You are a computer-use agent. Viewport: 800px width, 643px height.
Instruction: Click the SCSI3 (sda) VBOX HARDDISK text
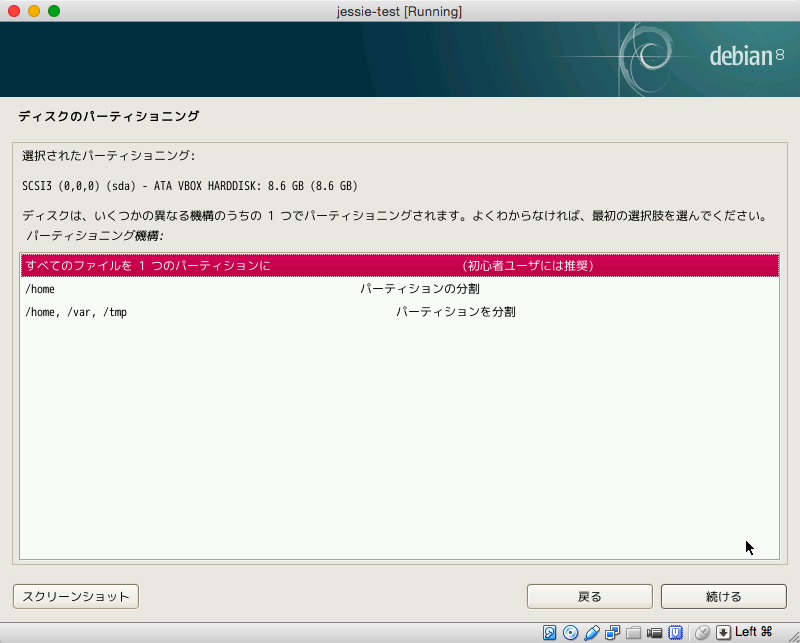[190, 186]
